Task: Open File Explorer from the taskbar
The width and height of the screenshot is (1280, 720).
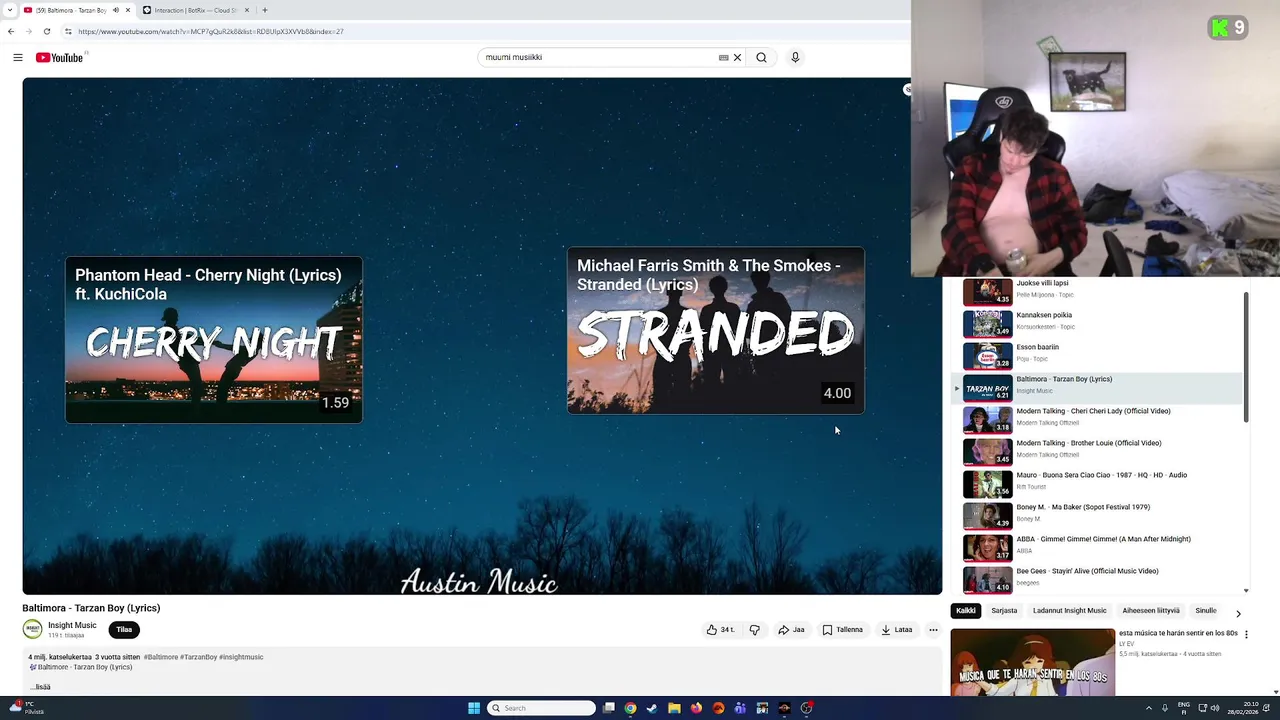Action: click(674, 708)
